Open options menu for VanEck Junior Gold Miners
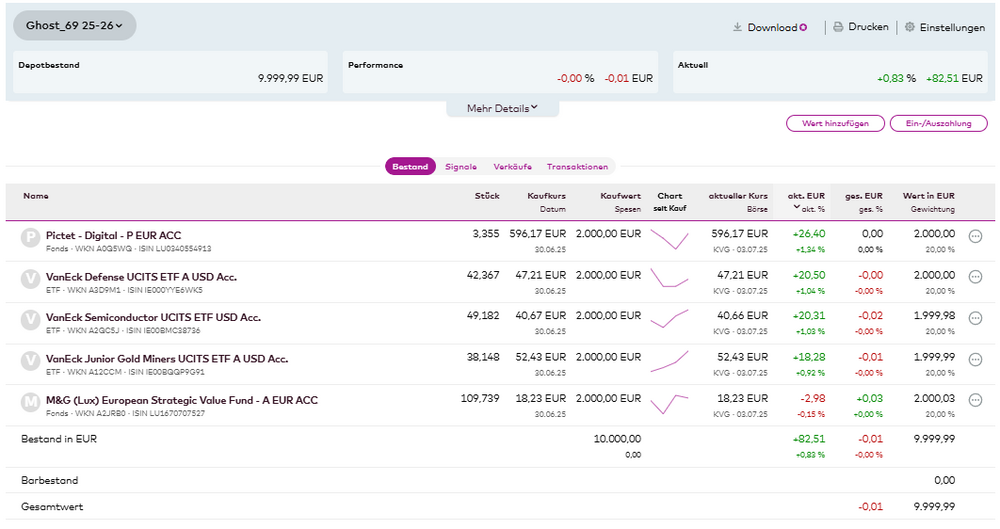The height and width of the screenshot is (529, 1000). pyautogui.click(x=976, y=360)
